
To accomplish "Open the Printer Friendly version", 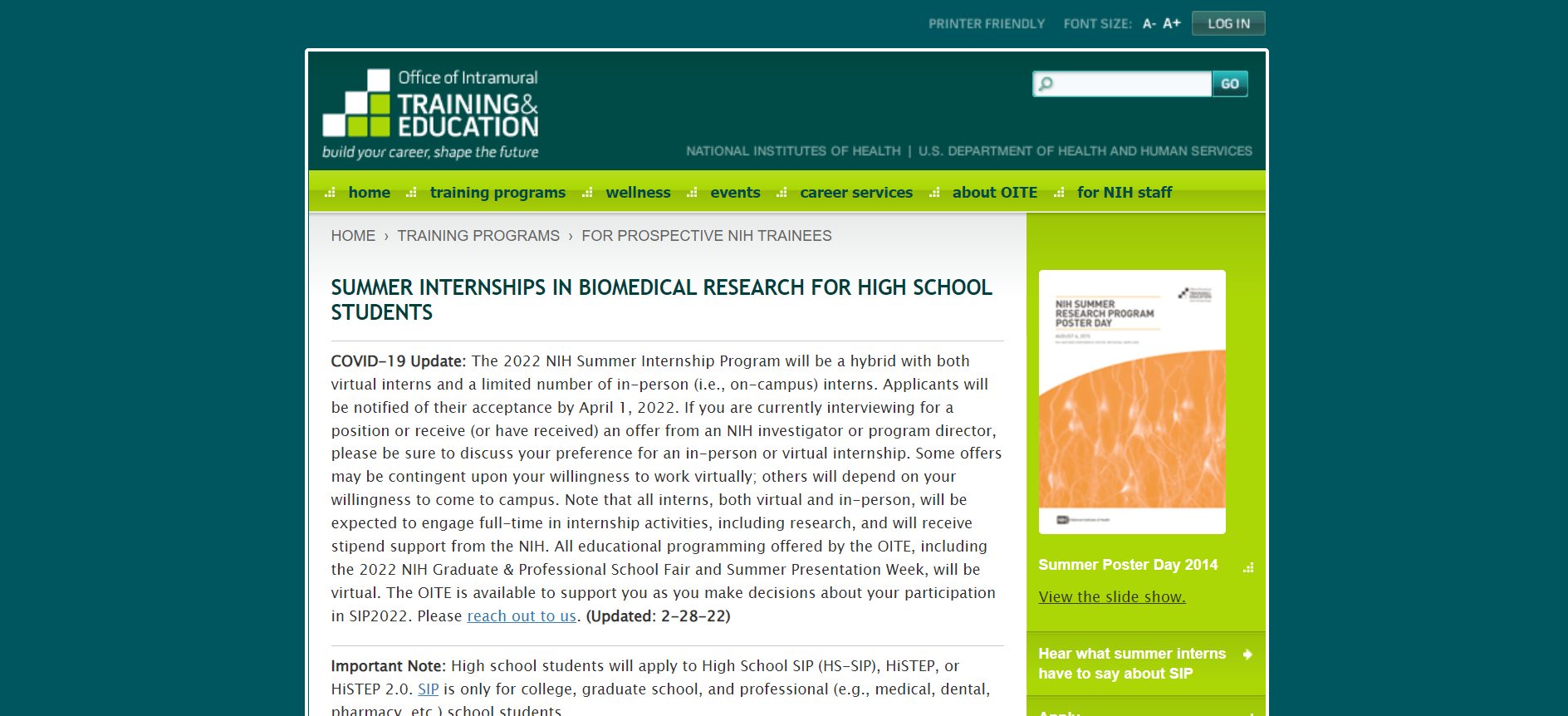I will (986, 24).
